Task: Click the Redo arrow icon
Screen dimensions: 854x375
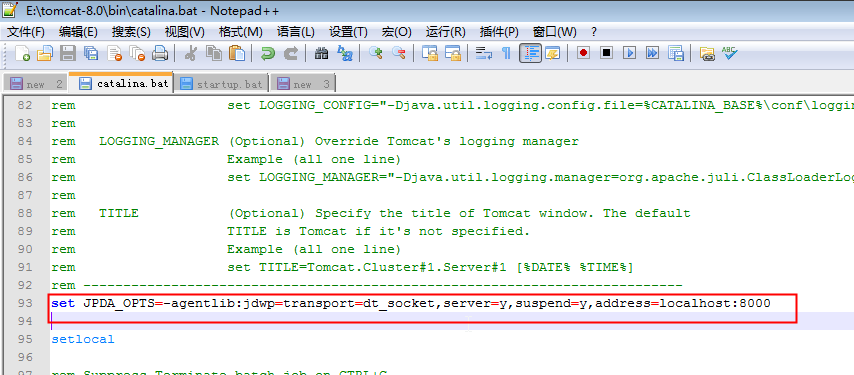Action: pos(291,53)
